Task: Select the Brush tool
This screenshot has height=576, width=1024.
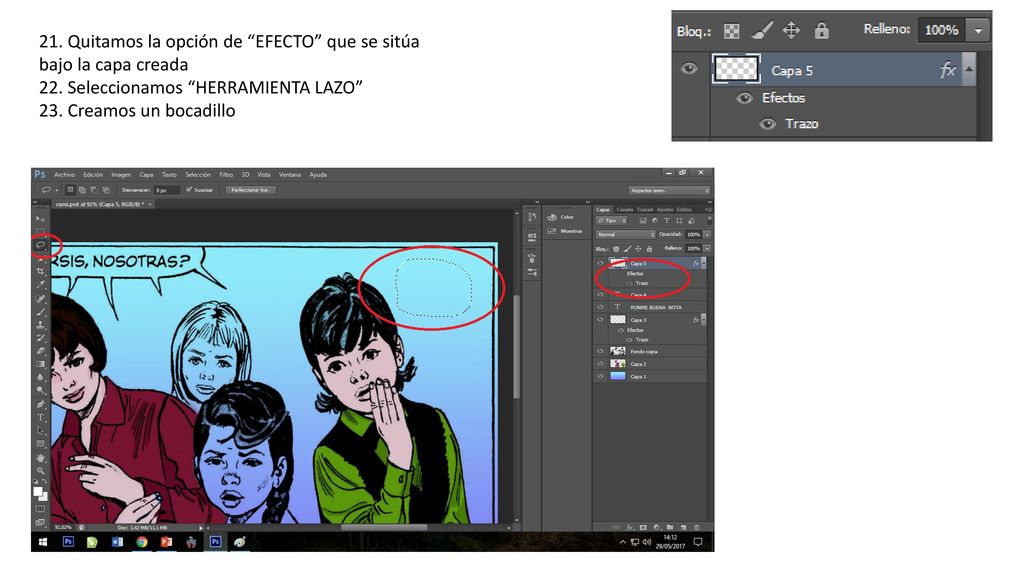Action: 40,312
